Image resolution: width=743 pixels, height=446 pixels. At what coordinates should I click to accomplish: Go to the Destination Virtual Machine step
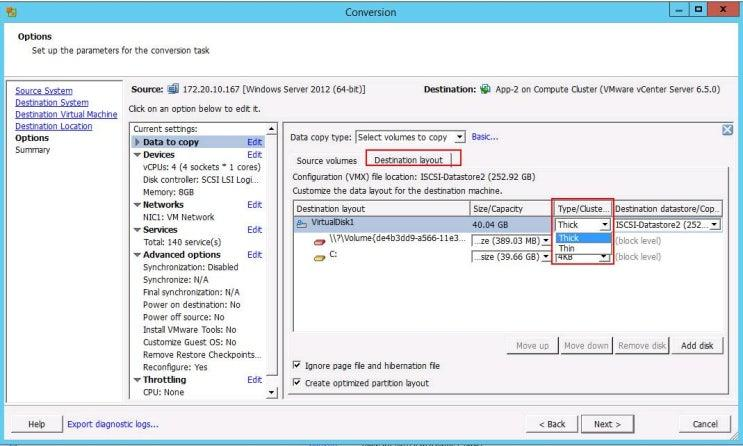click(x=66, y=114)
